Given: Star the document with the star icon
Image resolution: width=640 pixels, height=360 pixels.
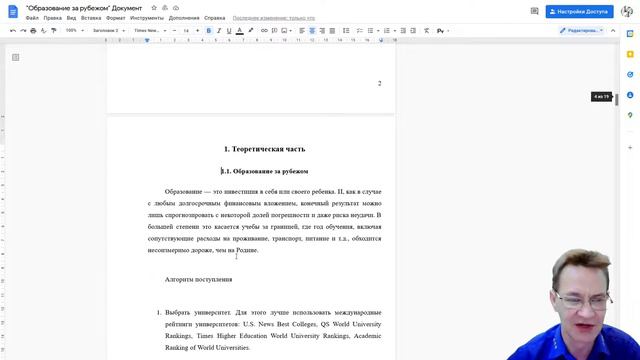Looking at the screenshot, I should point(154,8).
